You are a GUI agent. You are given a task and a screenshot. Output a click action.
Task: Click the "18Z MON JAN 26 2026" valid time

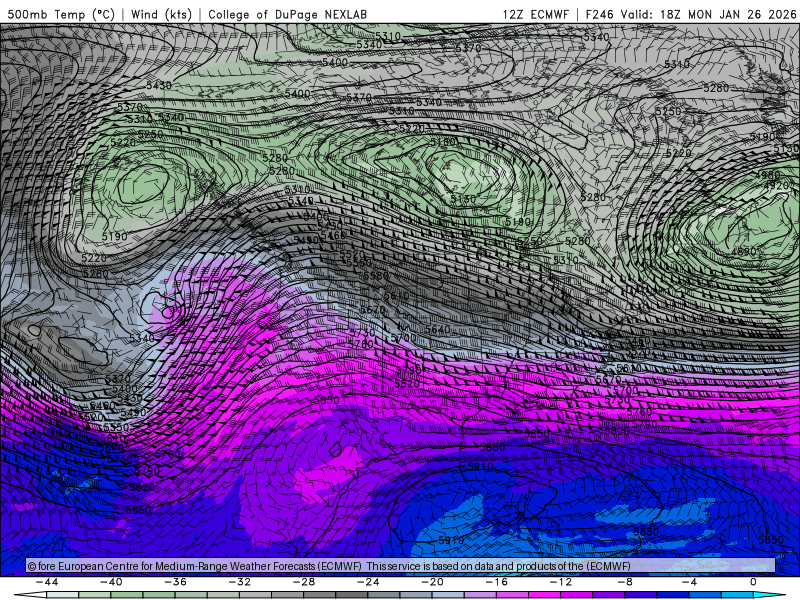click(728, 14)
